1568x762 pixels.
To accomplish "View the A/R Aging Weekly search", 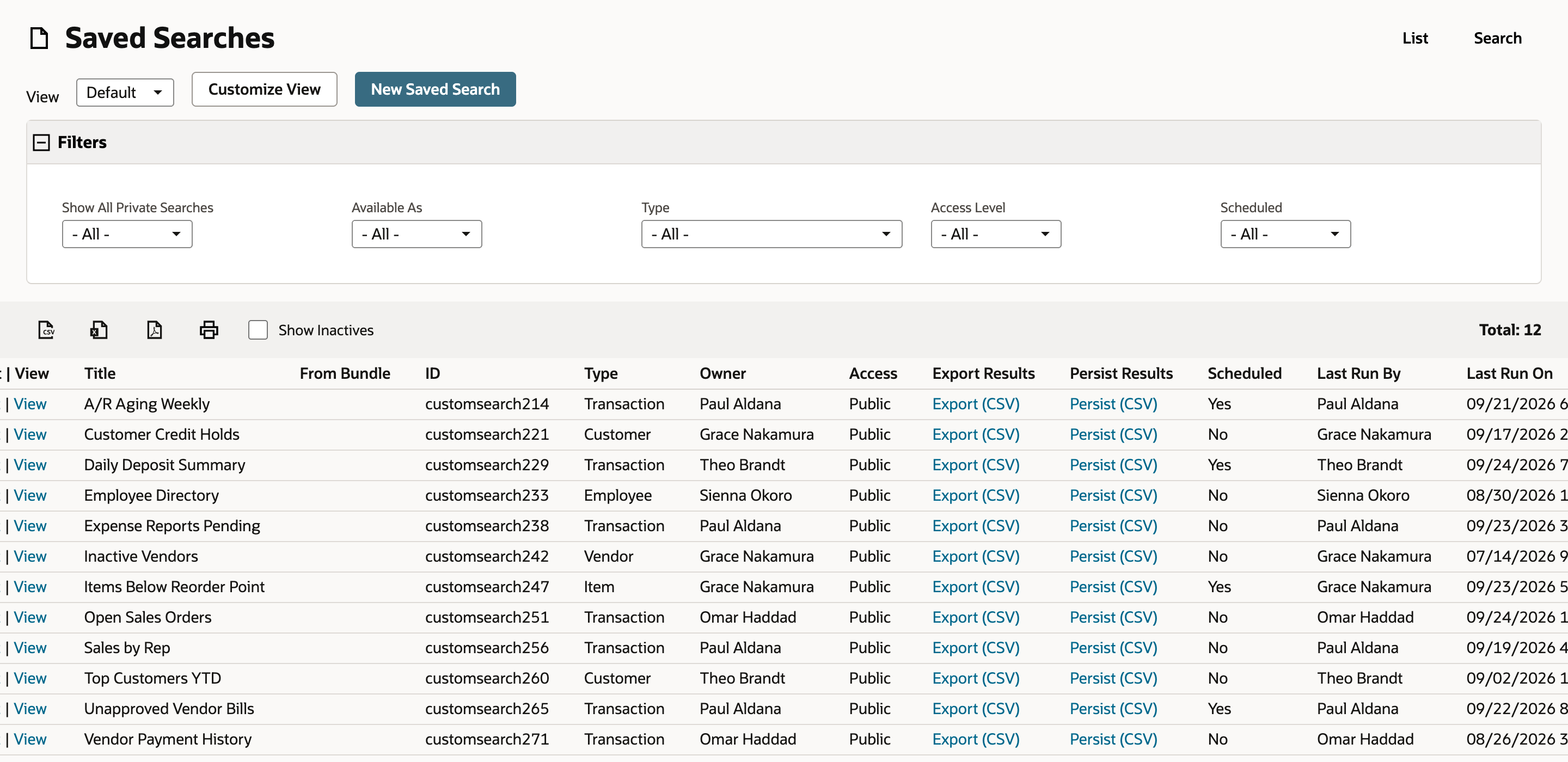I will tap(30, 404).
